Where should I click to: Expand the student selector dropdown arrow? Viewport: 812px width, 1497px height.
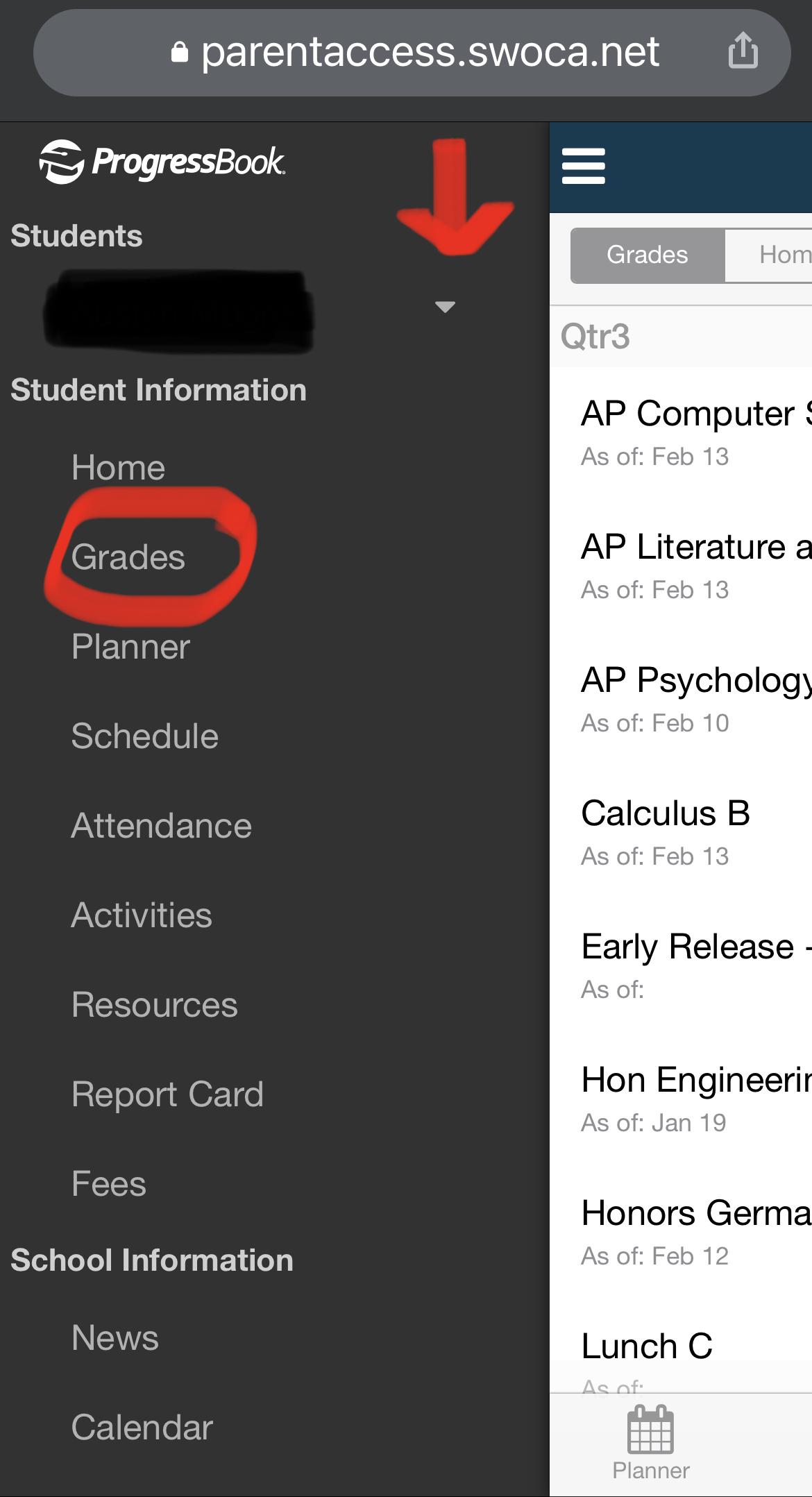pos(445,306)
